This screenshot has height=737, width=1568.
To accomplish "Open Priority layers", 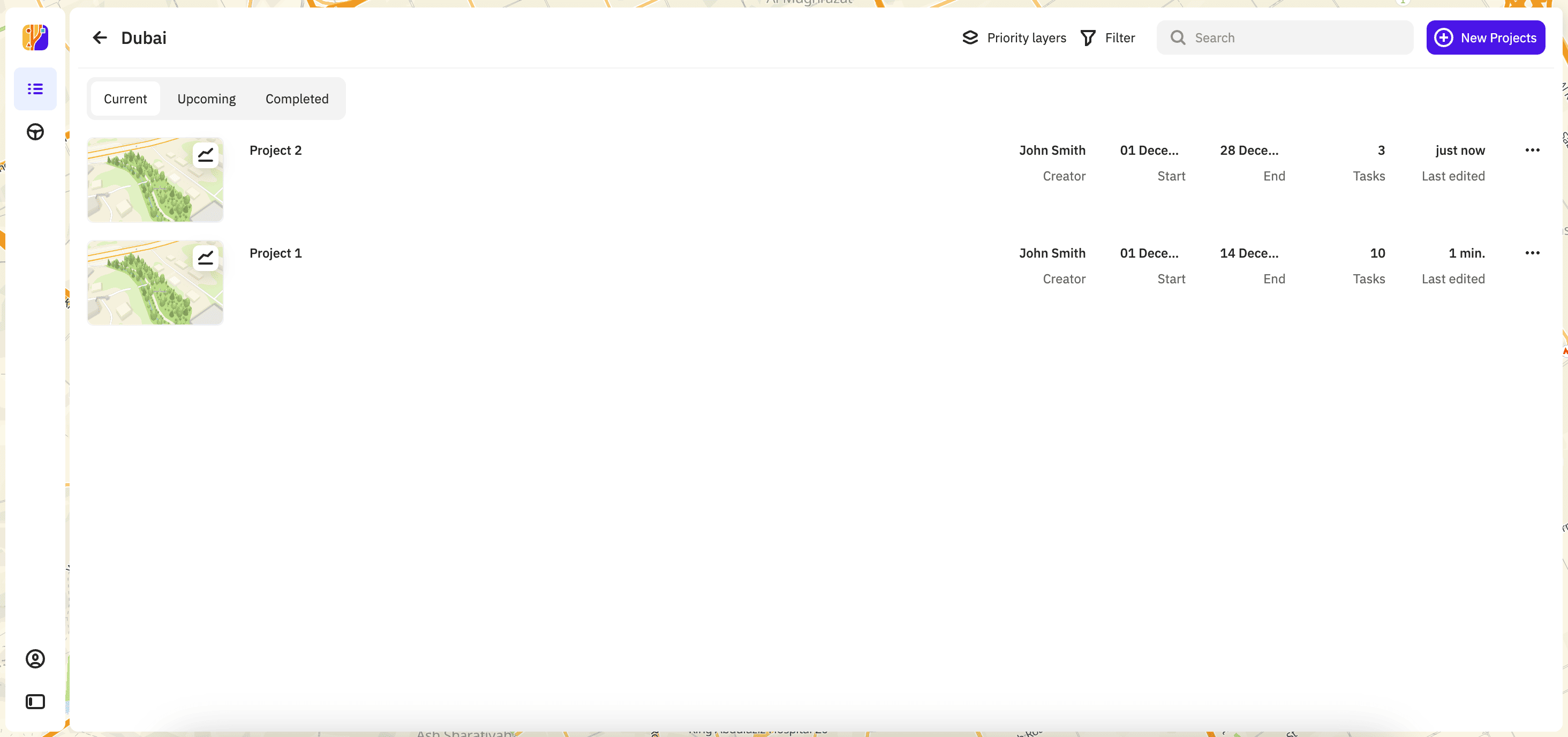I will click(1013, 37).
